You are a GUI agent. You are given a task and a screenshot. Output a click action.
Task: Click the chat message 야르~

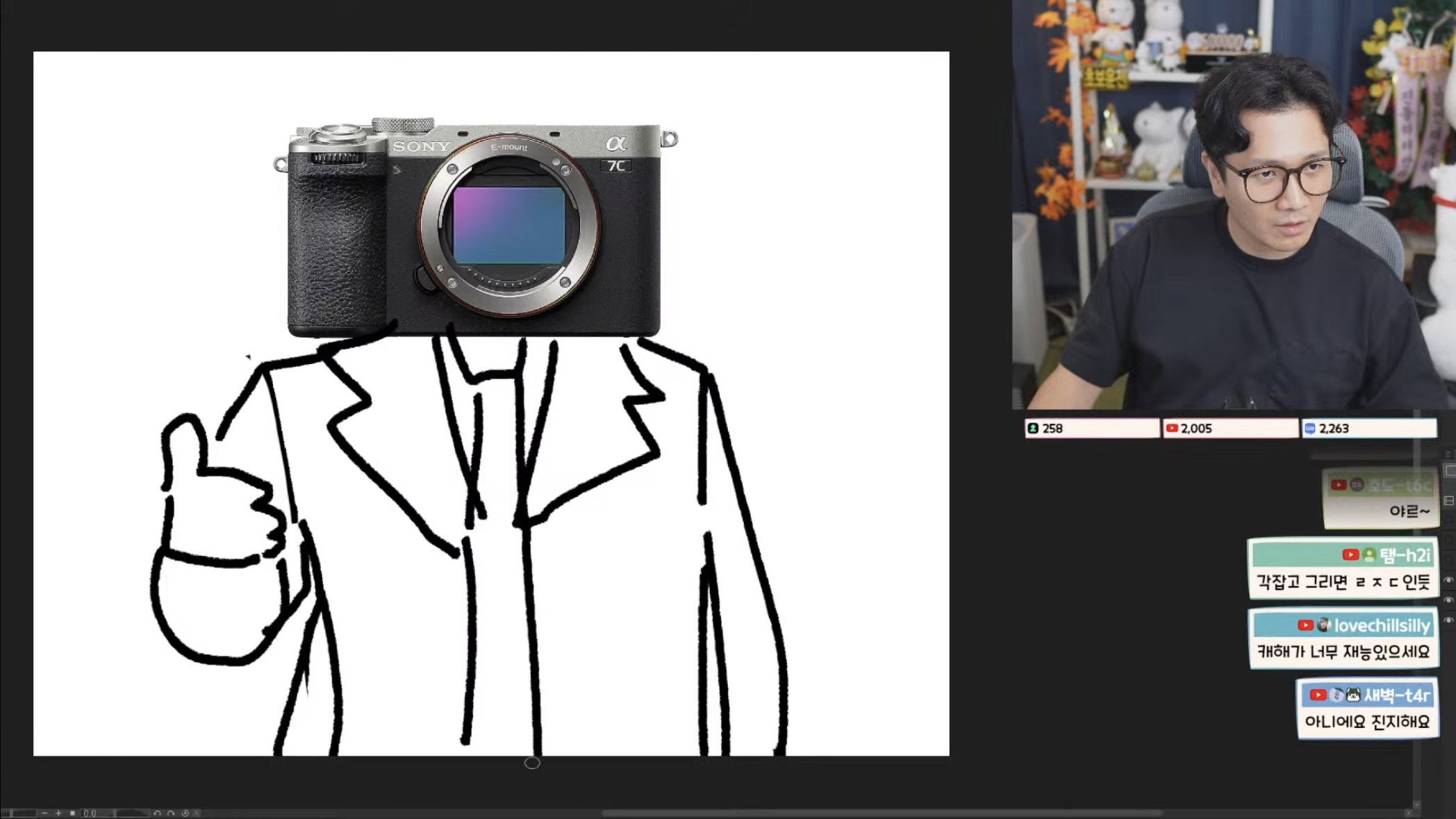1409,511
